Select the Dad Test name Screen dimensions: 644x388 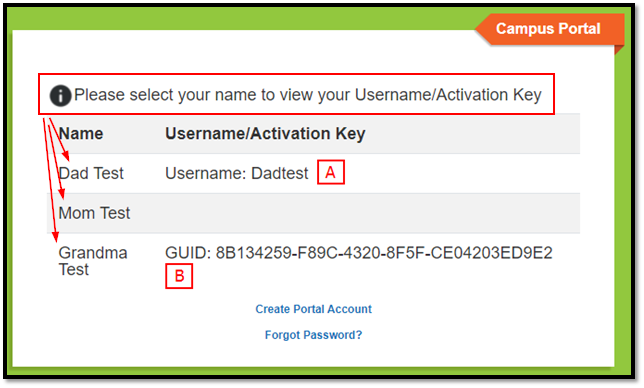pyautogui.click(x=91, y=173)
